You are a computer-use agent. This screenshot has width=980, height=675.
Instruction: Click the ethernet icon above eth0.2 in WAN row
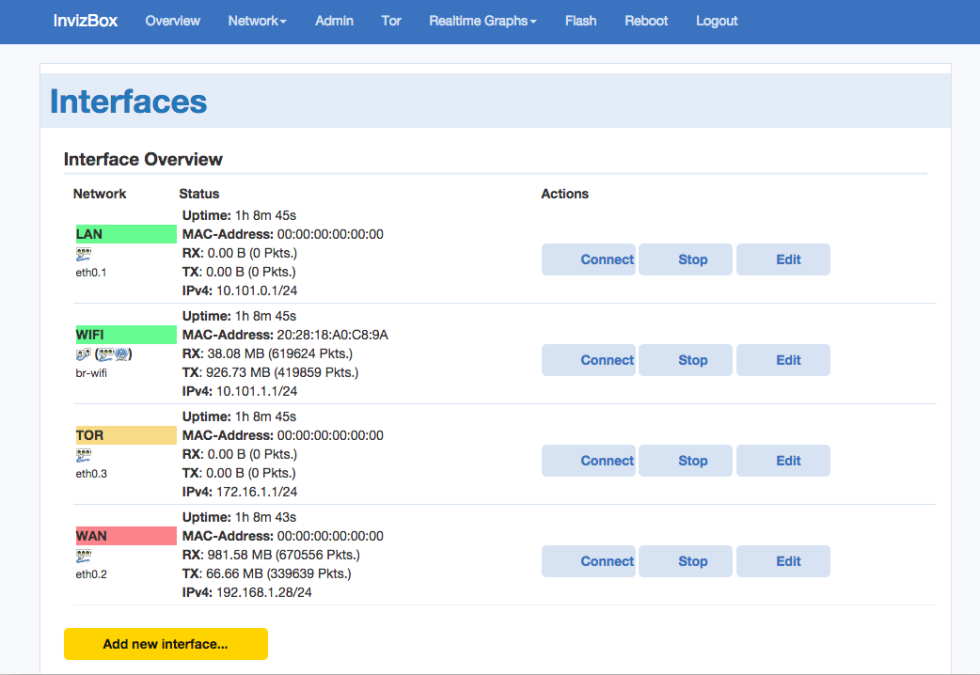tap(82, 554)
